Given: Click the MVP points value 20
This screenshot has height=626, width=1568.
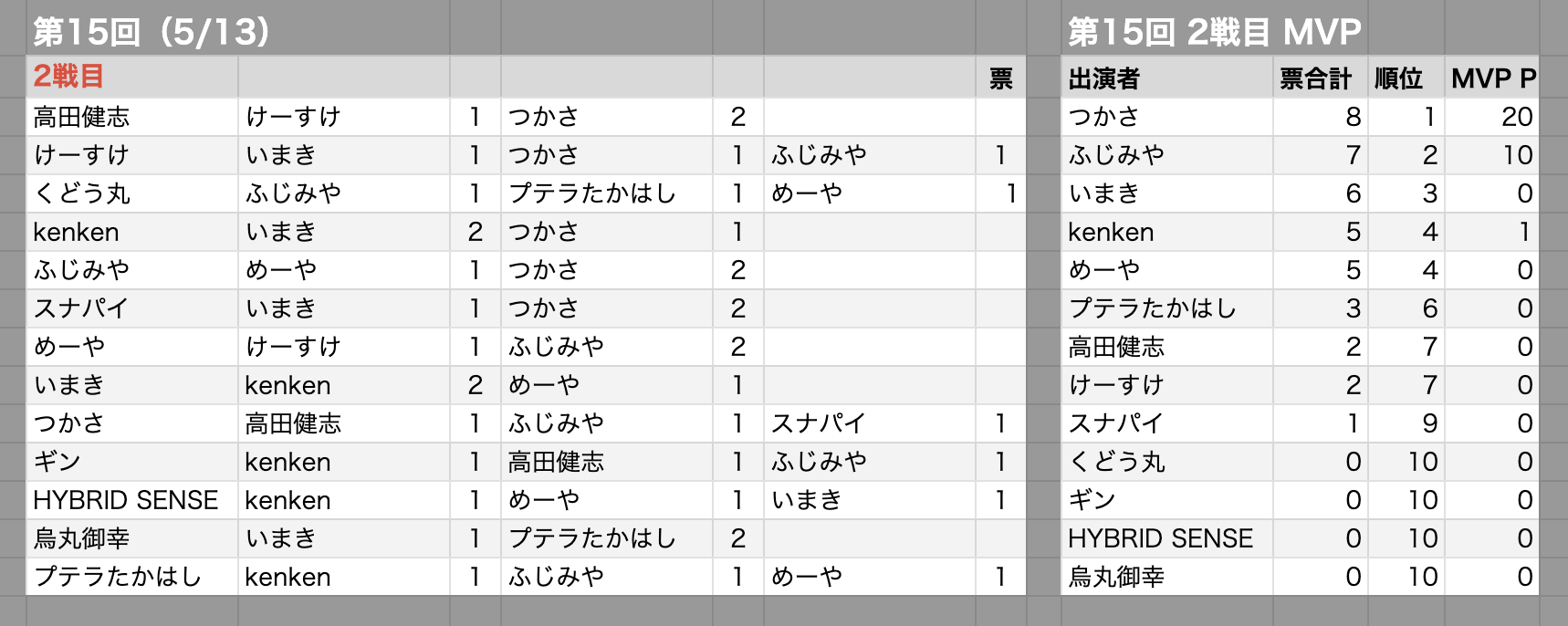Looking at the screenshot, I should (x=1517, y=117).
